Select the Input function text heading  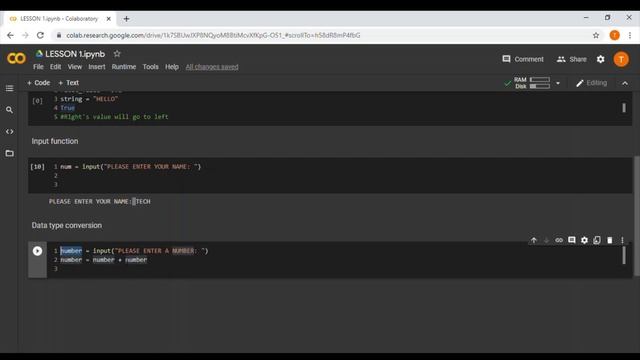pos(55,141)
